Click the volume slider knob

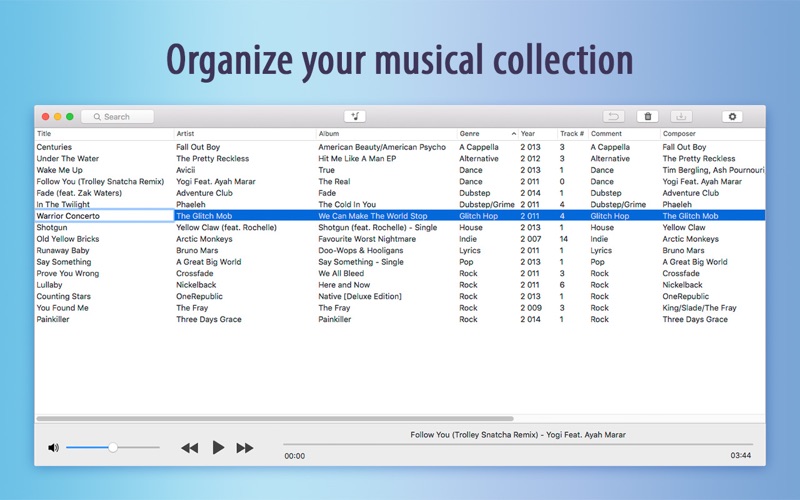tap(113, 447)
